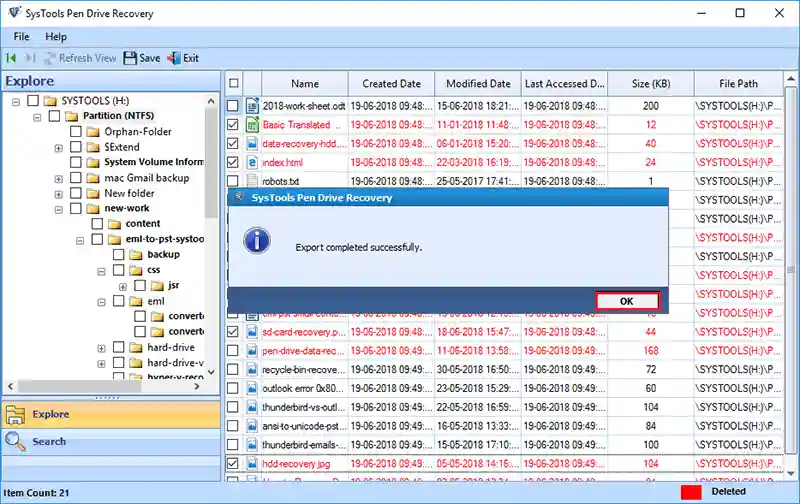The width and height of the screenshot is (800, 504).
Task: Expand the New folder tree node
Action: 59,194
